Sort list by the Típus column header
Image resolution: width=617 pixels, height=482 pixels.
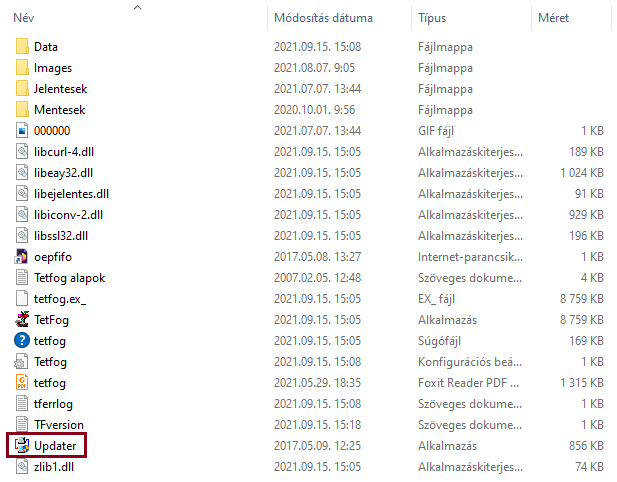point(432,18)
